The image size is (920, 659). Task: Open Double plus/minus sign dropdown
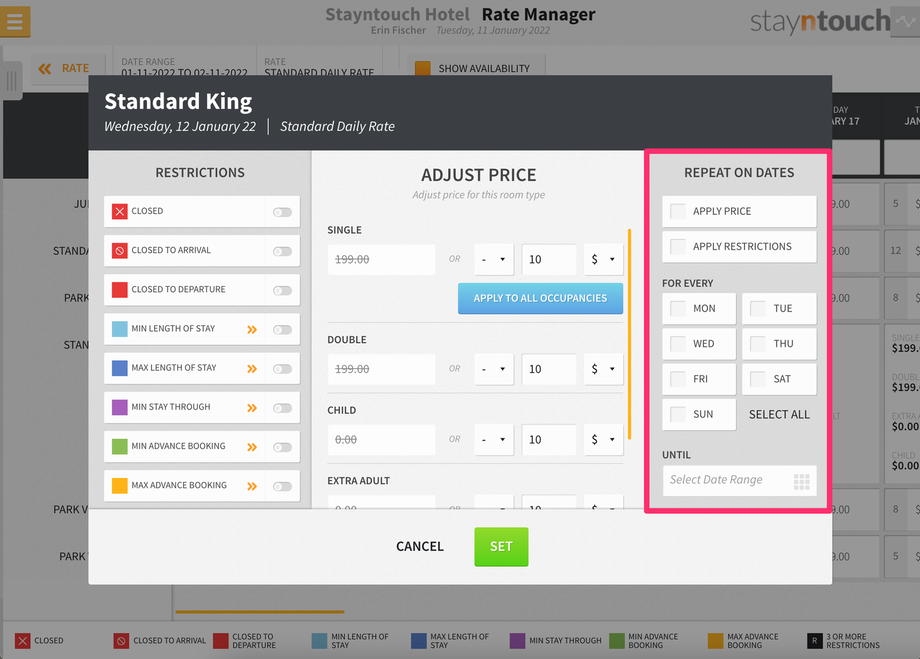point(493,370)
